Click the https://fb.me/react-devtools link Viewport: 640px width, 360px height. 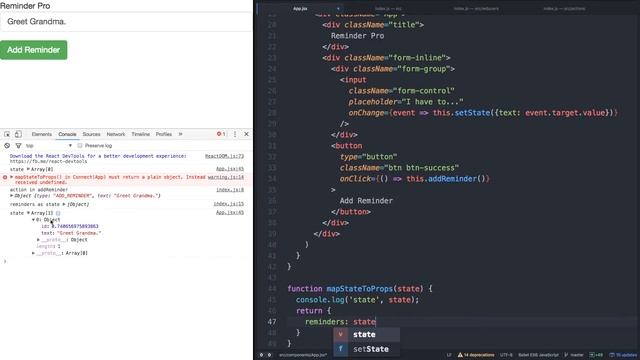coord(48,162)
